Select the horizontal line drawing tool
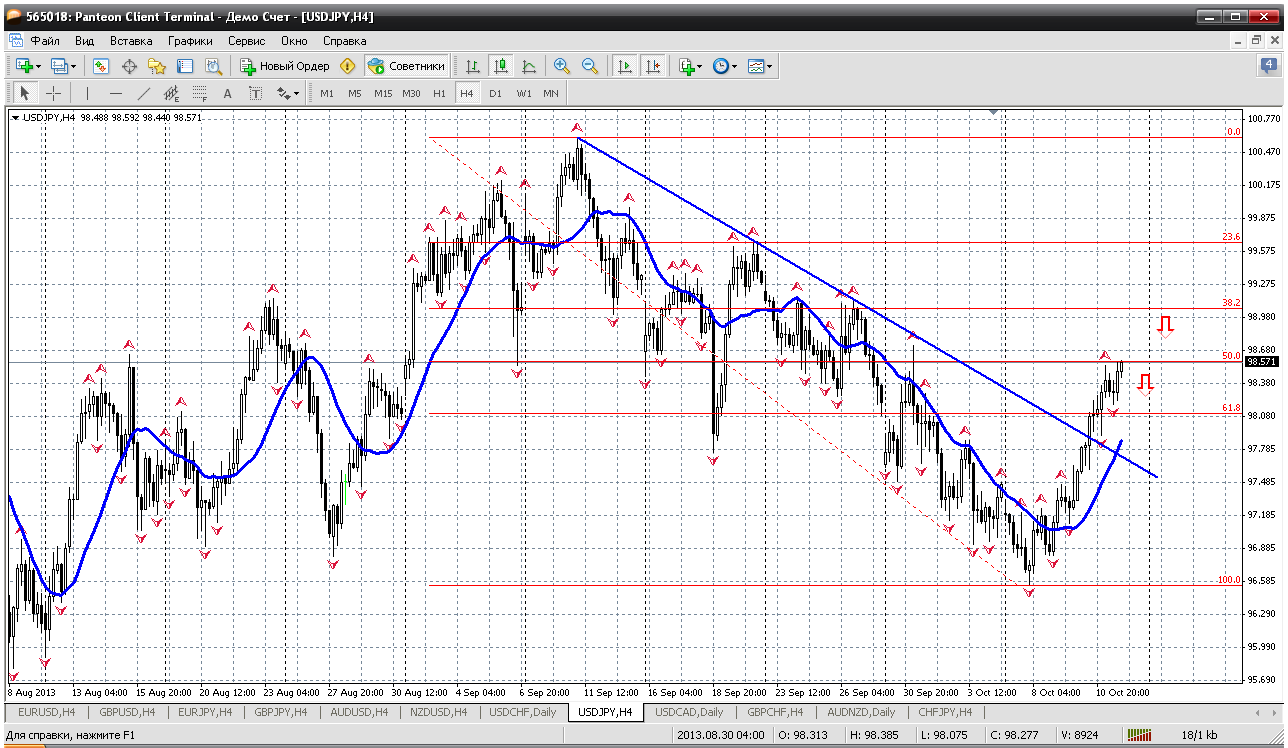This screenshot has width=1288, height=748. coord(115,93)
